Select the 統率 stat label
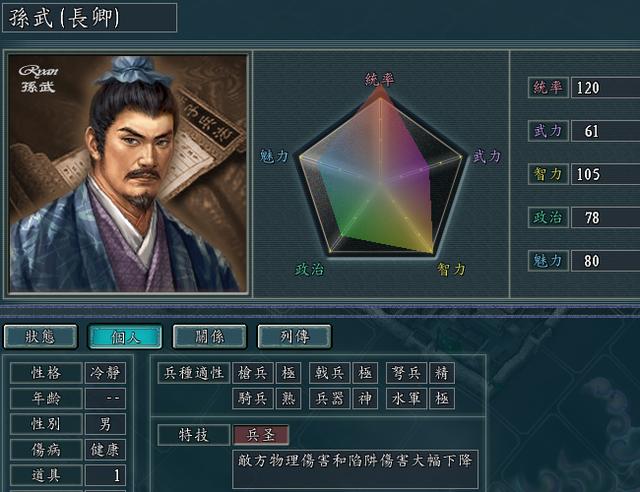The width and height of the screenshot is (640, 492). coord(548,87)
